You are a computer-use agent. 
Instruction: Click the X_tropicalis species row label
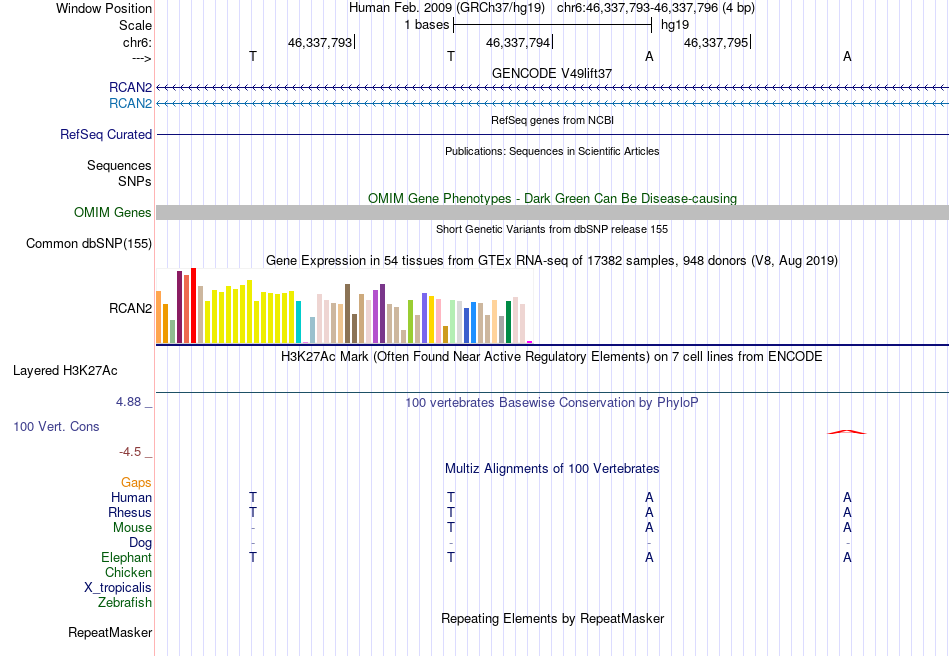(x=118, y=588)
